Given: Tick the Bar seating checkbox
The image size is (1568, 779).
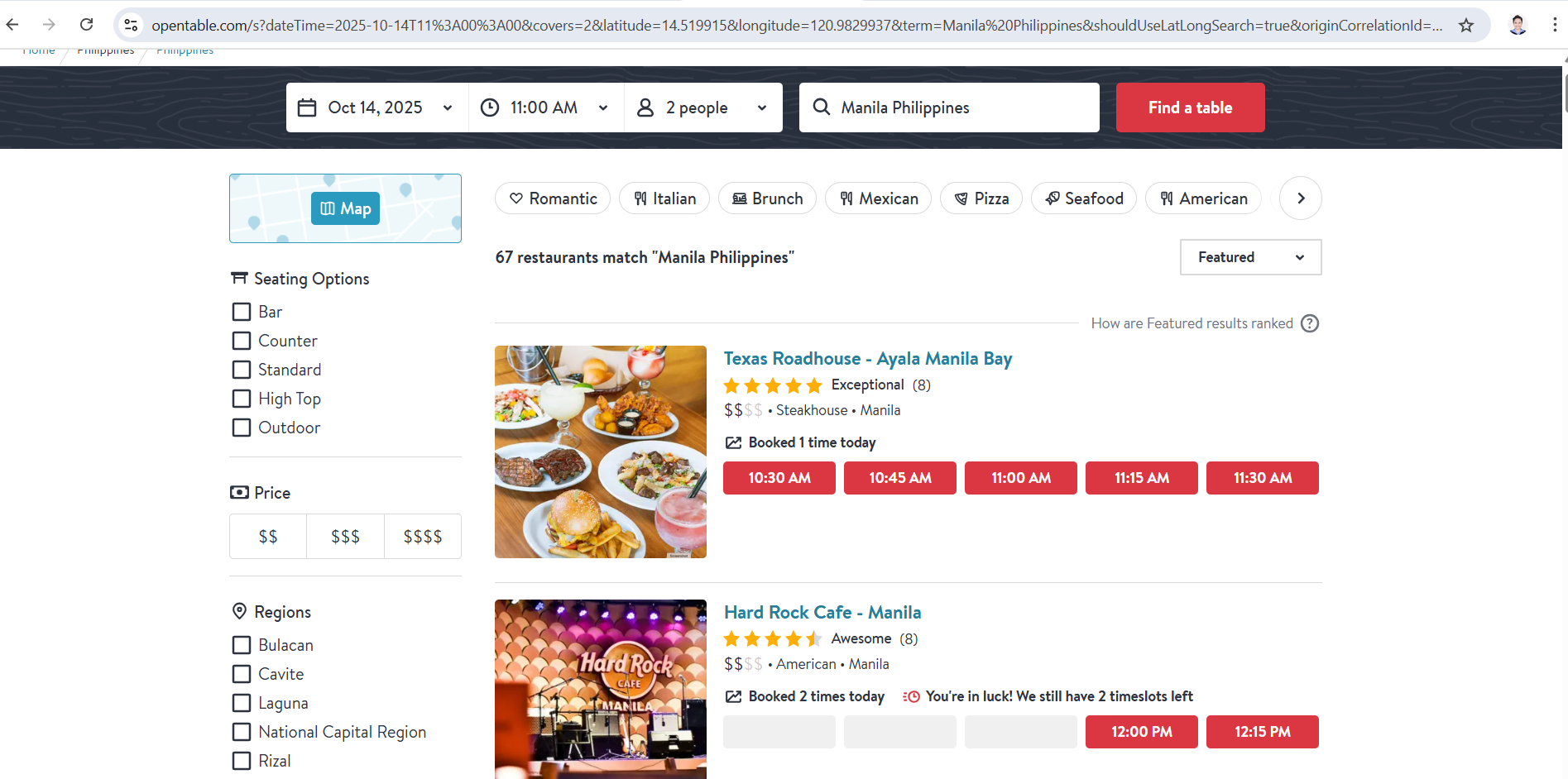Looking at the screenshot, I should pyautogui.click(x=242, y=312).
